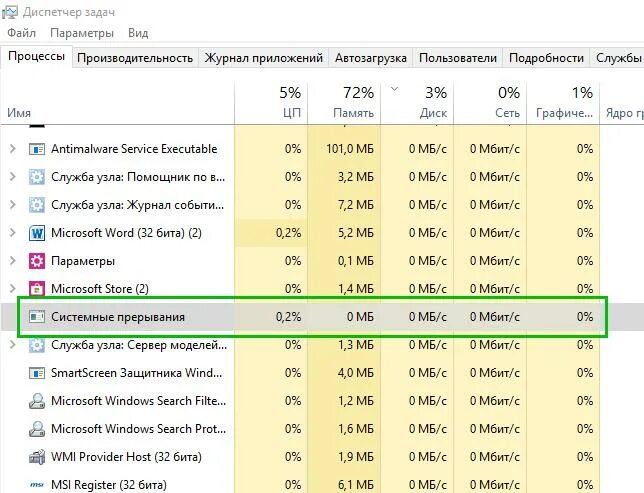644x493 pixels.
Task: Sort by the Ядро гр... column header
Action: (622, 103)
